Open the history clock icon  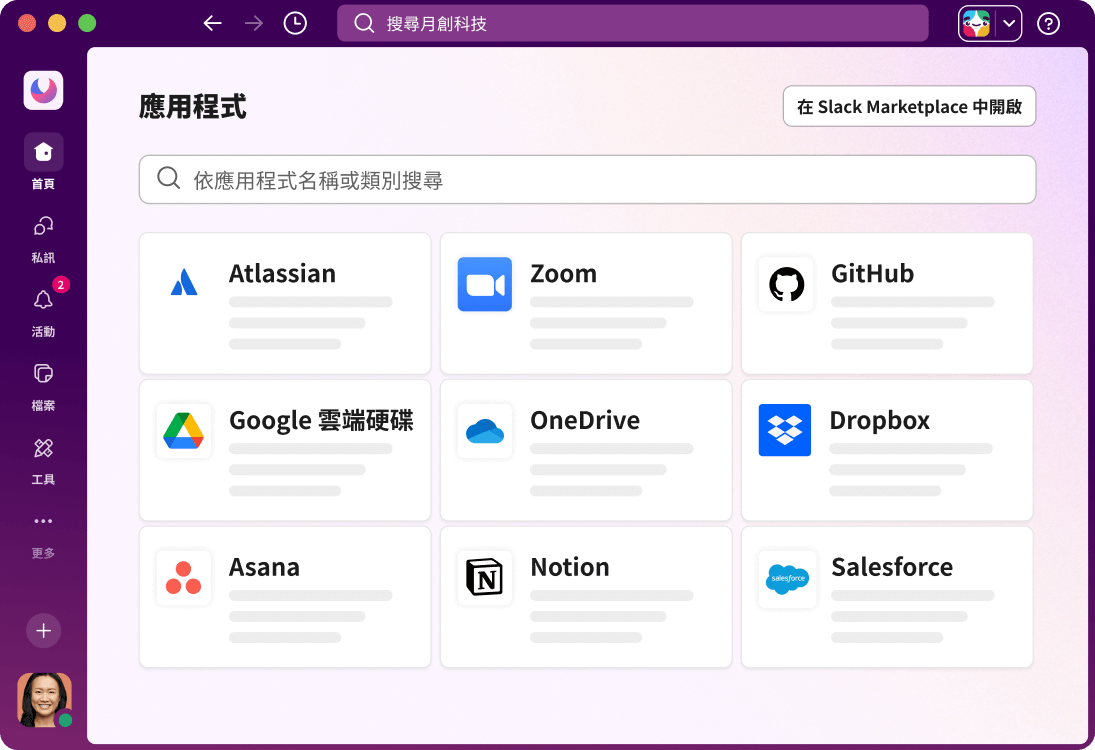[x=295, y=23]
